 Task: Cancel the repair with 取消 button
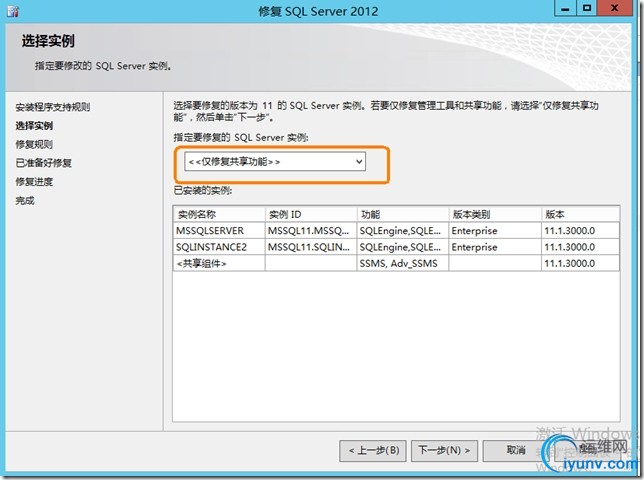tap(516, 451)
